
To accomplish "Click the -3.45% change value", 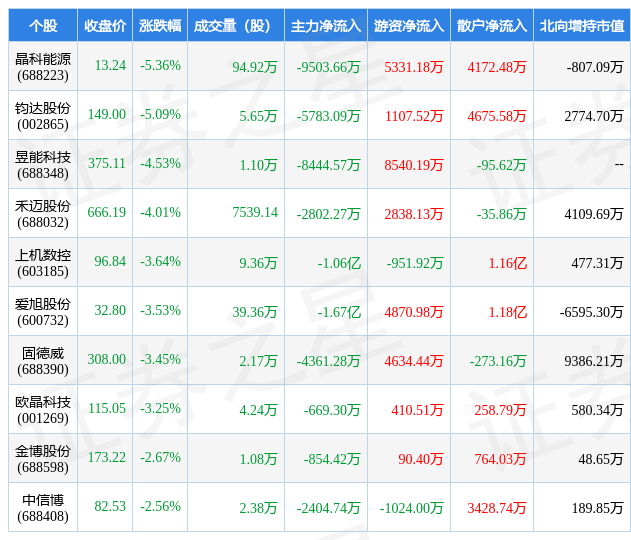I will point(161,360).
